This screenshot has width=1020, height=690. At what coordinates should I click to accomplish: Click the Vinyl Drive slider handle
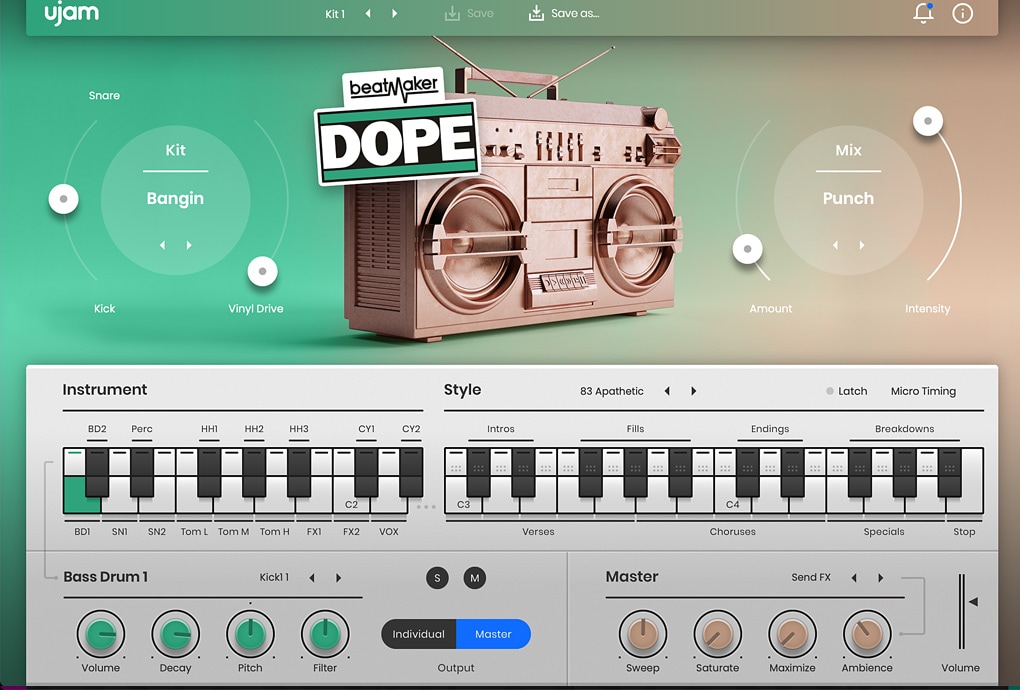262,271
